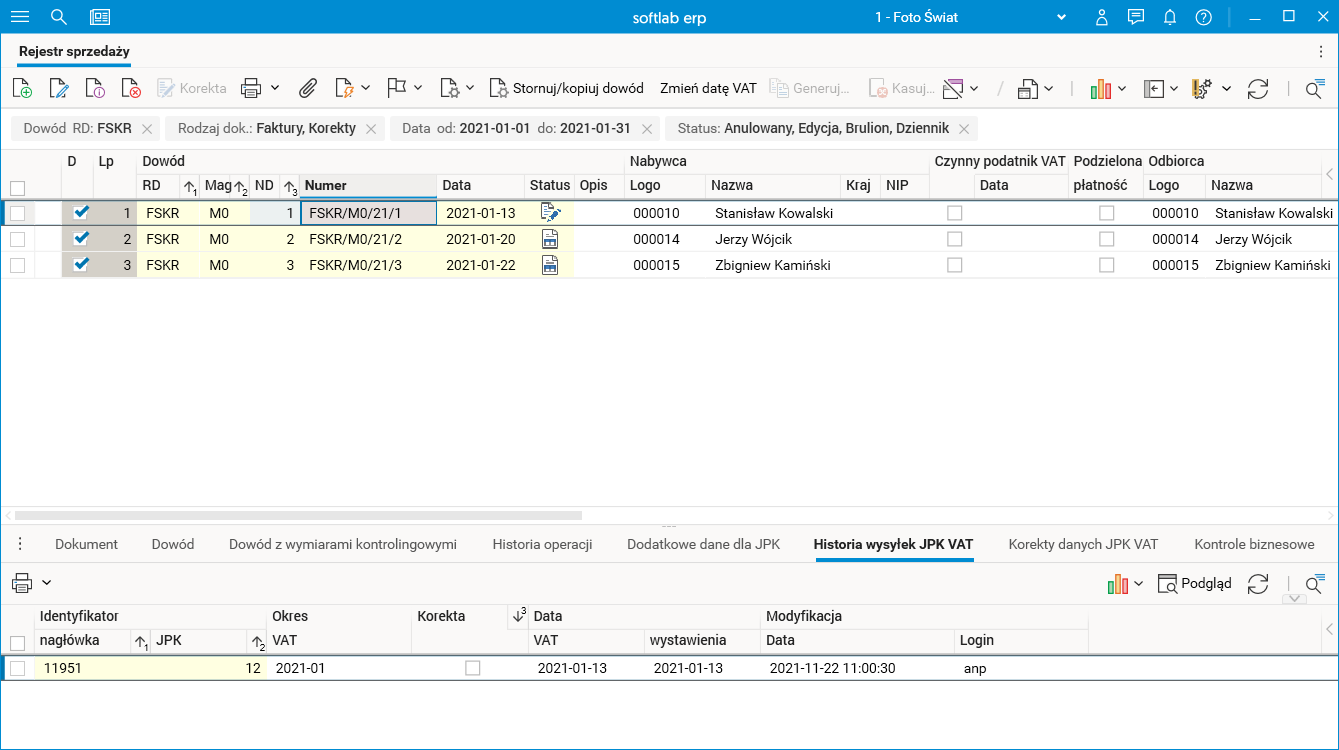
Task: Expand the print dropdown arrow in the top toolbar
Action: tap(275, 88)
